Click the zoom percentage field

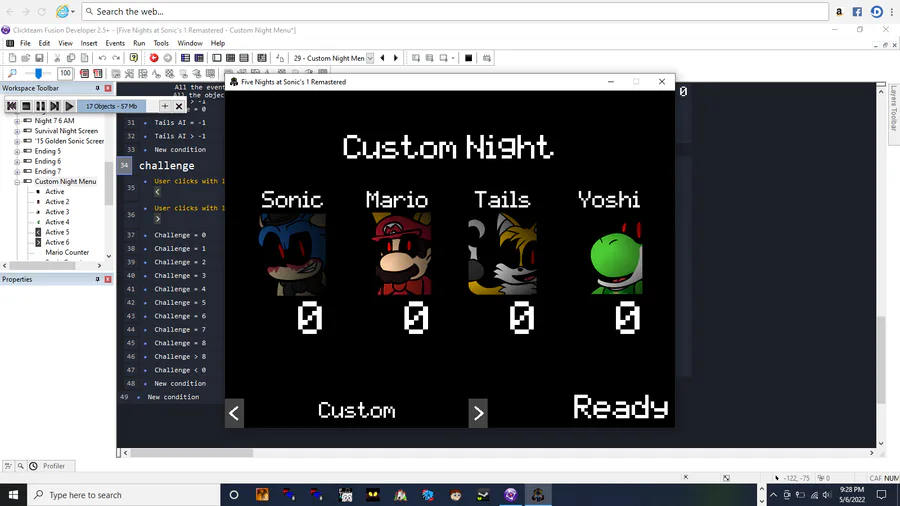[x=65, y=73]
